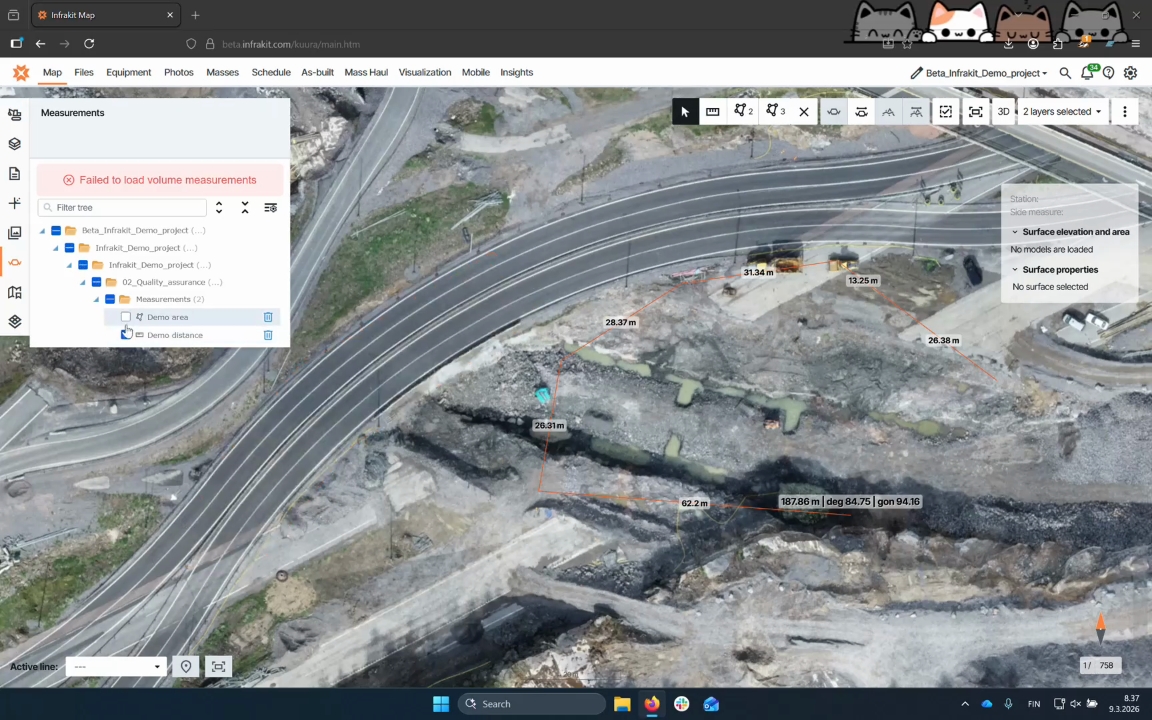Select the ruler distance measurement tool
1152x720 pixels.
pos(712,112)
